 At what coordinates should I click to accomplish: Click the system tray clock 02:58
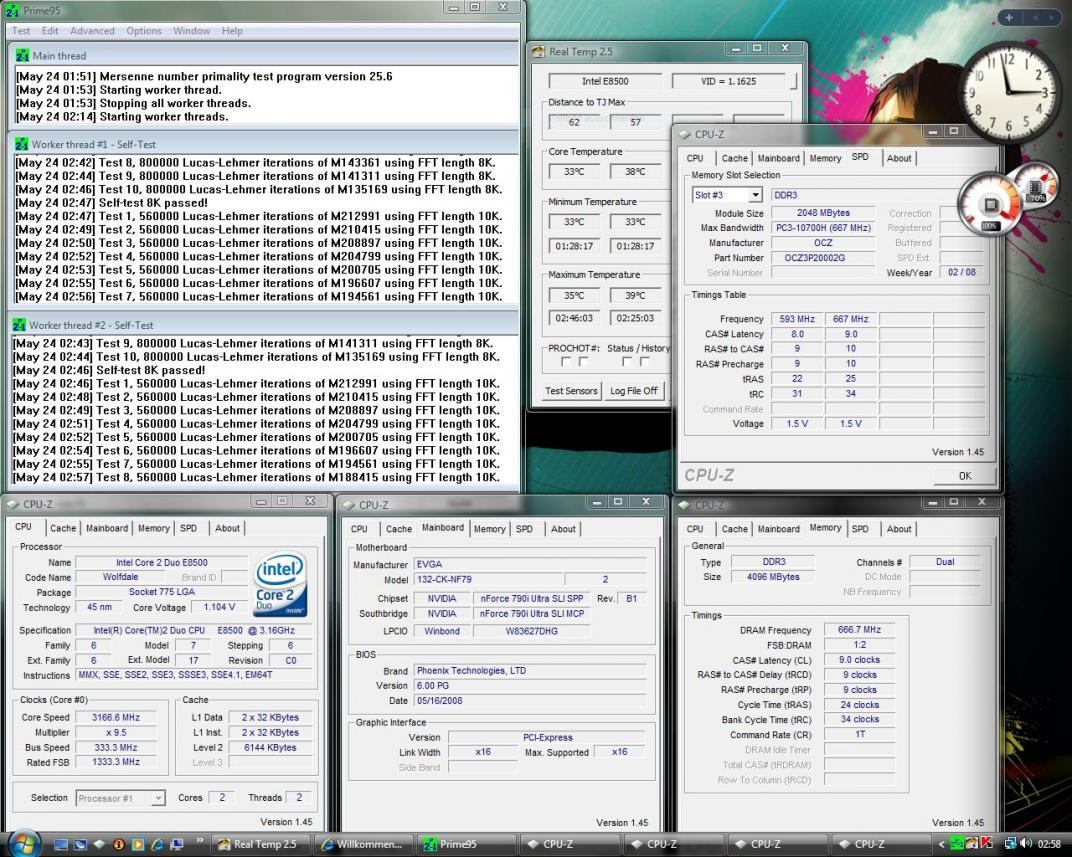(1049, 845)
